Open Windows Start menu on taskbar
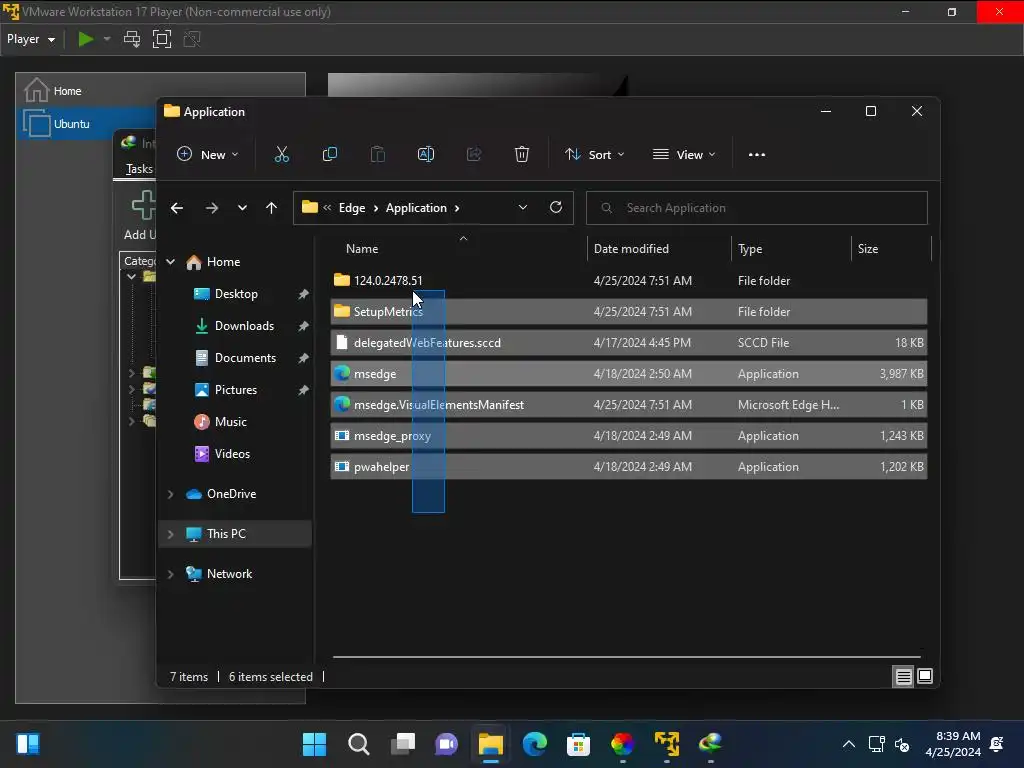This screenshot has height=768, width=1024. [x=314, y=744]
